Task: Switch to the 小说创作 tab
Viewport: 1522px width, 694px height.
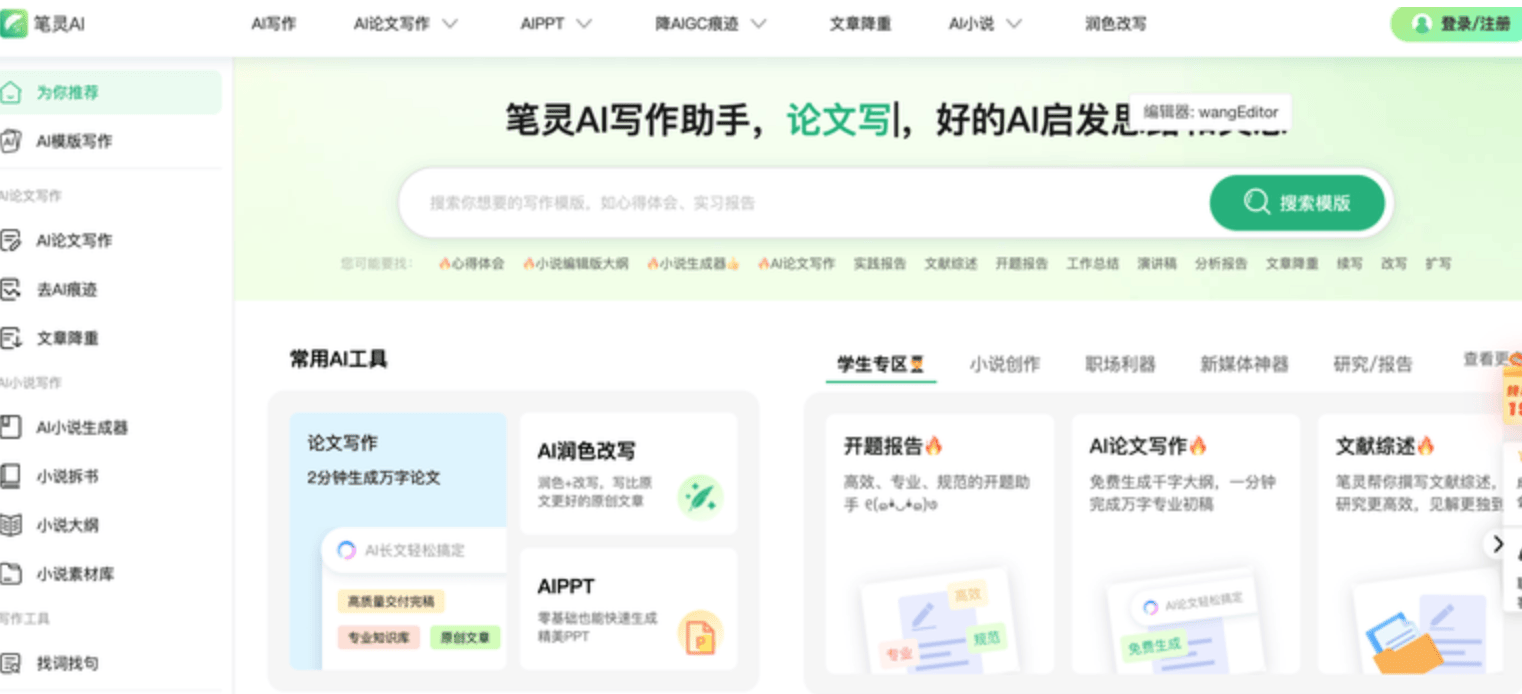Action: coord(1004,364)
